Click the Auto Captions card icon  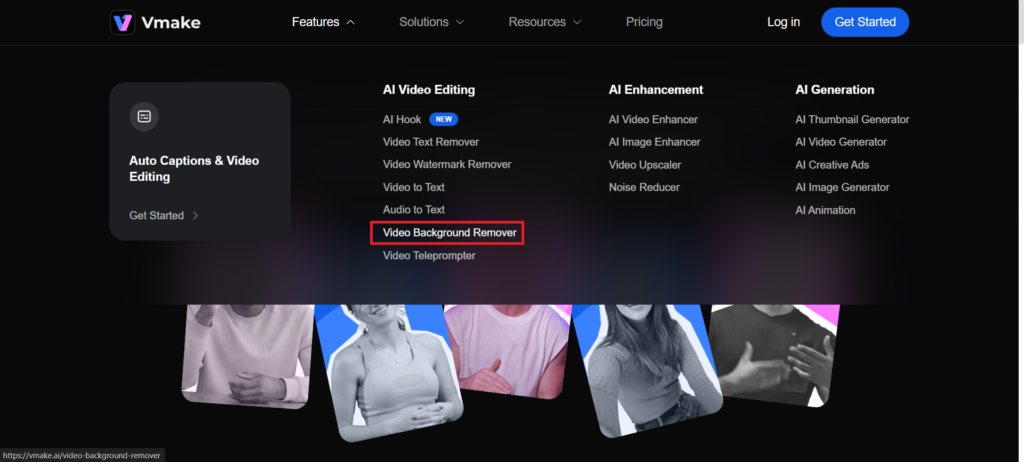(144, 117)
